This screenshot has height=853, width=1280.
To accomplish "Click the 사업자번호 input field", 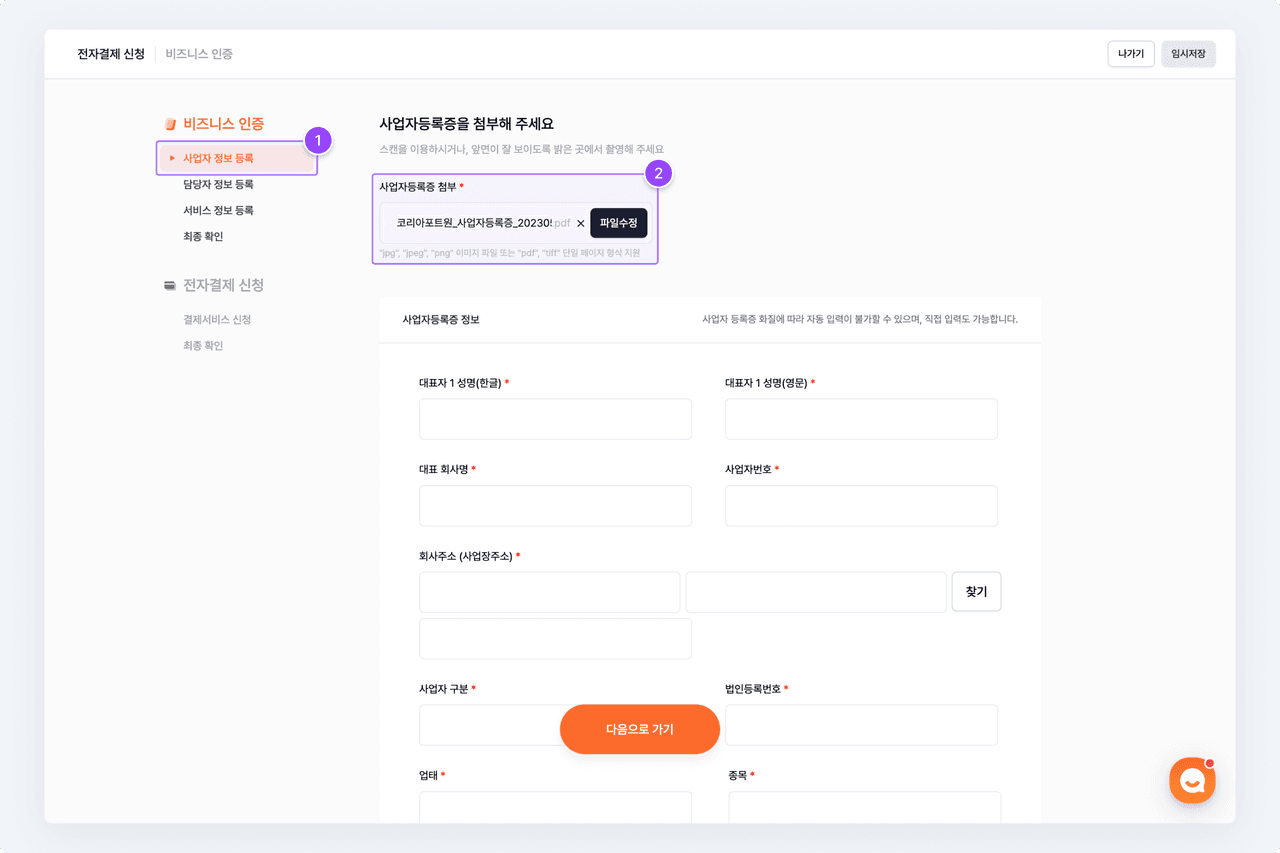I will pos(861,506).
